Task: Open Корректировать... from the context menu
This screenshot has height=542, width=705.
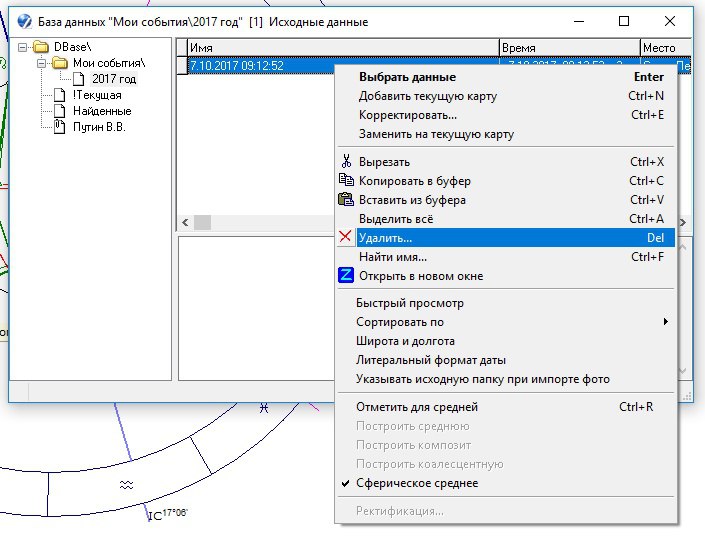Action: coord(506,115)
